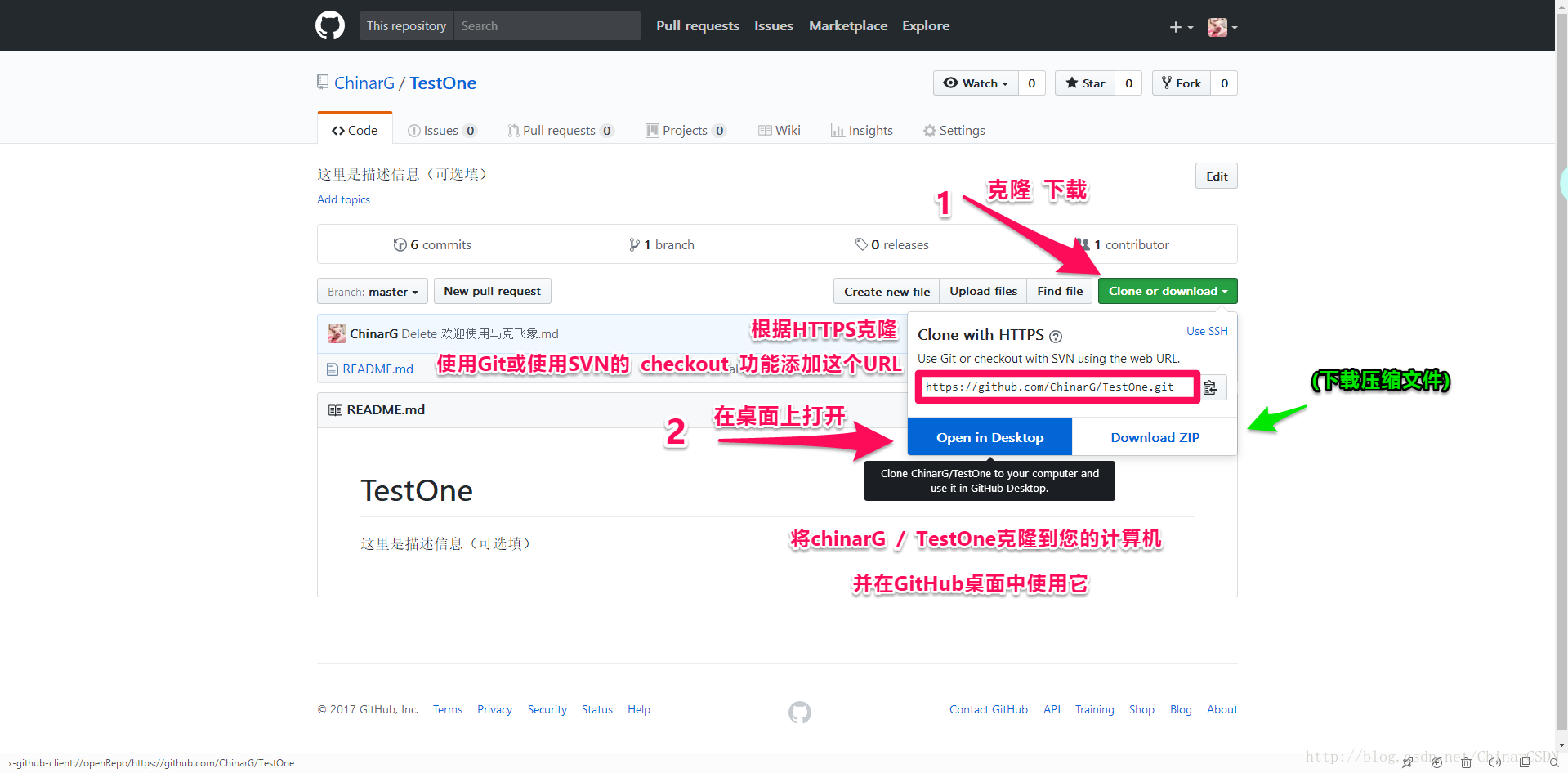This screenshot has height=773, width=1568.
Task: Open the latest commit message link
Action: click(x=480, y=333)
